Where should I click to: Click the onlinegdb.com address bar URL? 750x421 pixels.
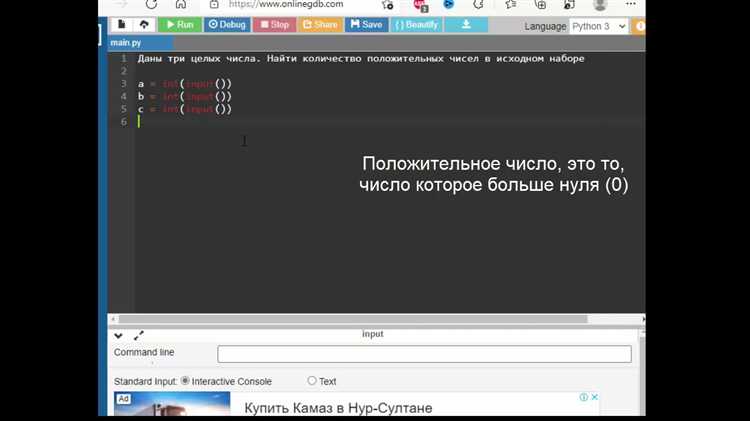tap(286, 4)
